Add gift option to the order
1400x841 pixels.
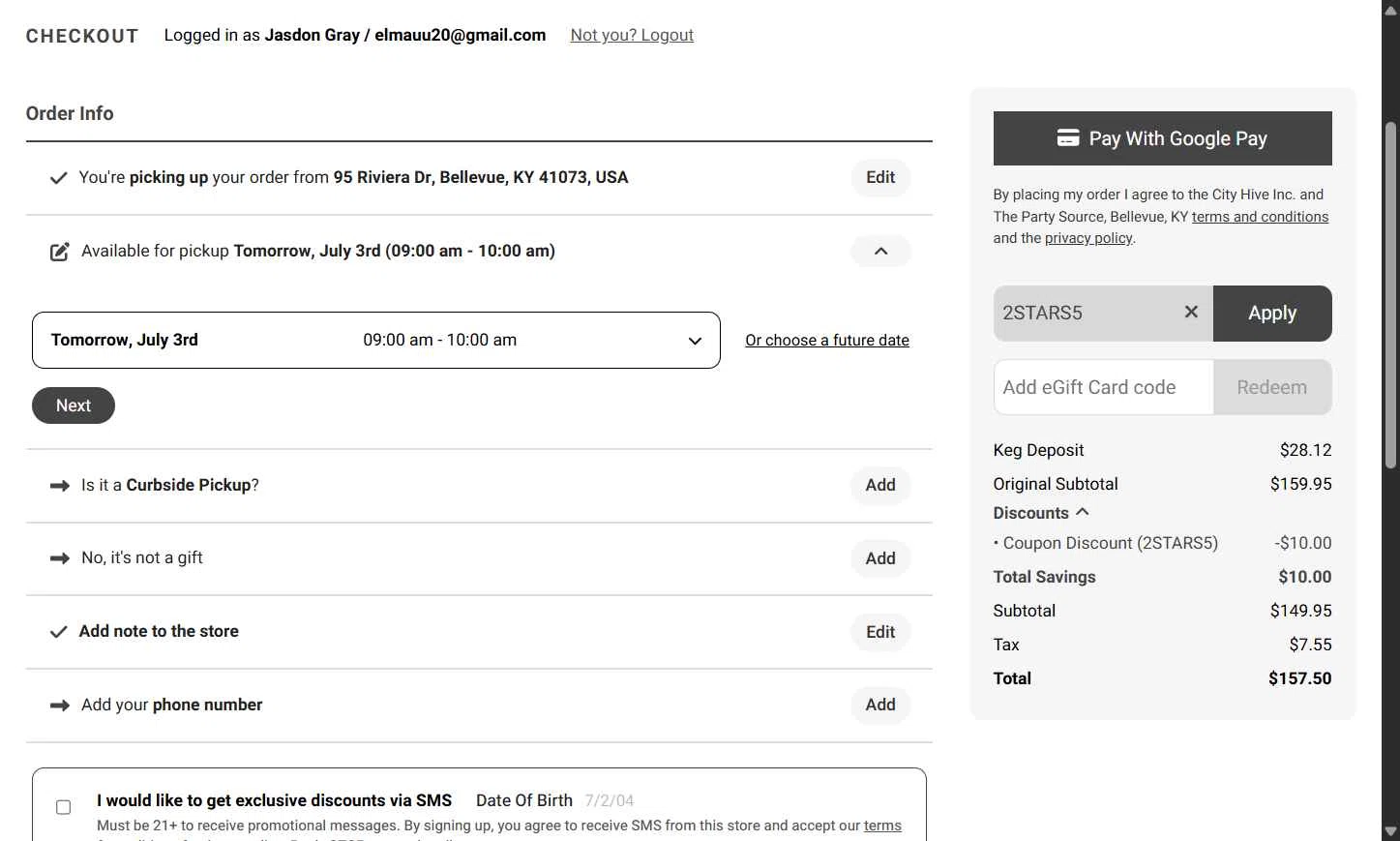point(880,558)
